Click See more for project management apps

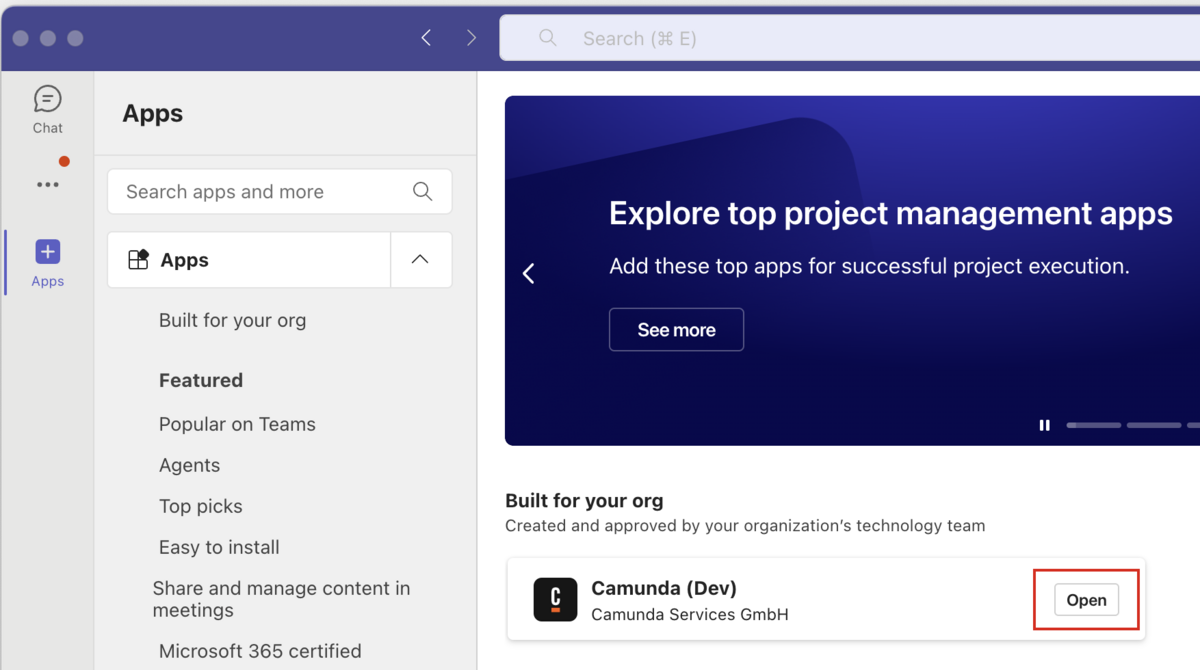pyautogui.click(x=676, y=329)
